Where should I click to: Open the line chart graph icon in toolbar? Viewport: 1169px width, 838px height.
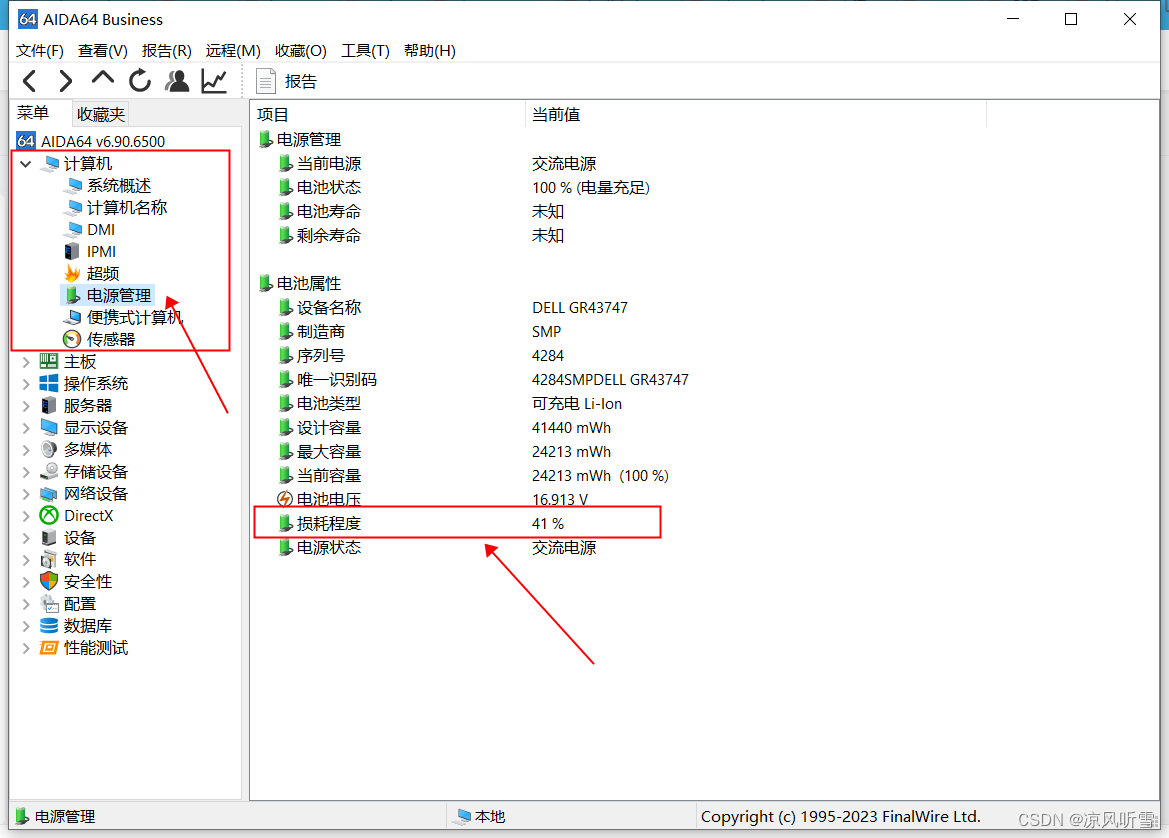(x=214, y=81)
